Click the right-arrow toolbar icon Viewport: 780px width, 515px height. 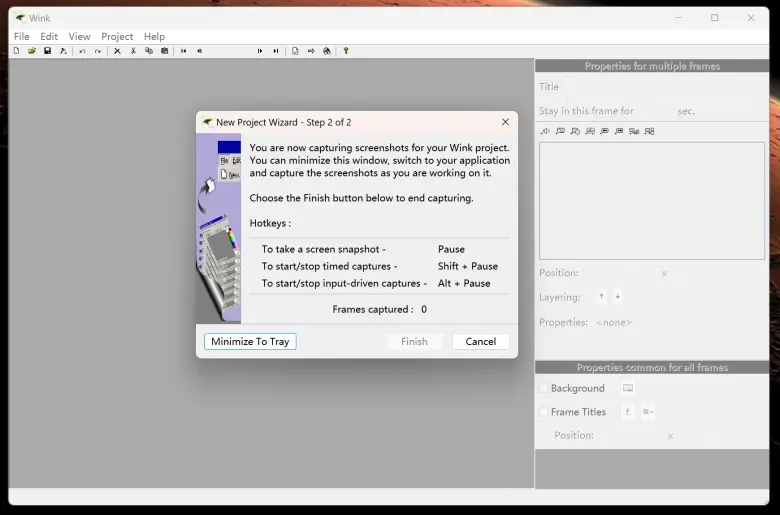[311, 51]
